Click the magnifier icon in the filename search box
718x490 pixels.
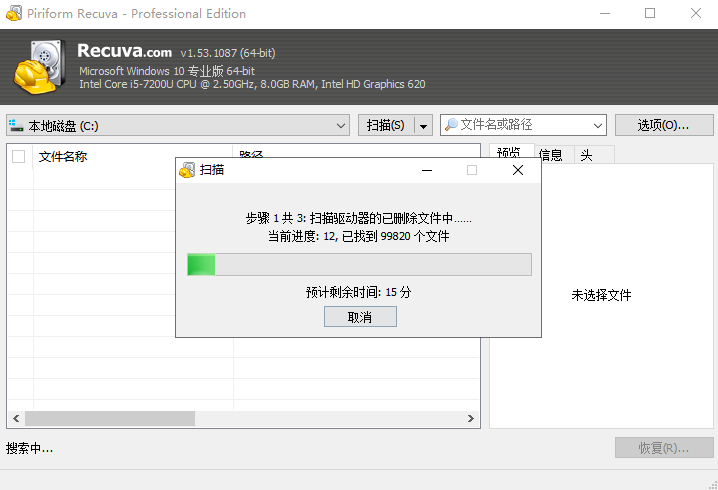[451, 125]
